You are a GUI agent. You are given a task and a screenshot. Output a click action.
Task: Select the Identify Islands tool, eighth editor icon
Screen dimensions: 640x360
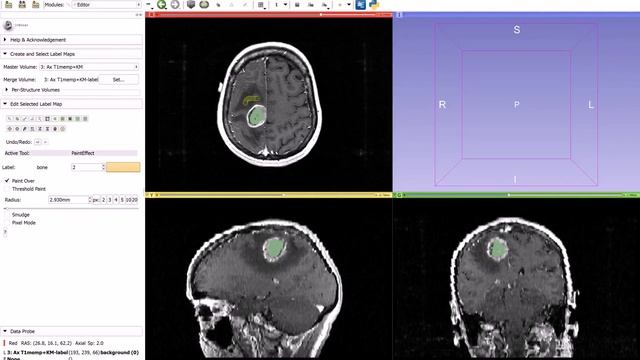click(x=62, y=119)
